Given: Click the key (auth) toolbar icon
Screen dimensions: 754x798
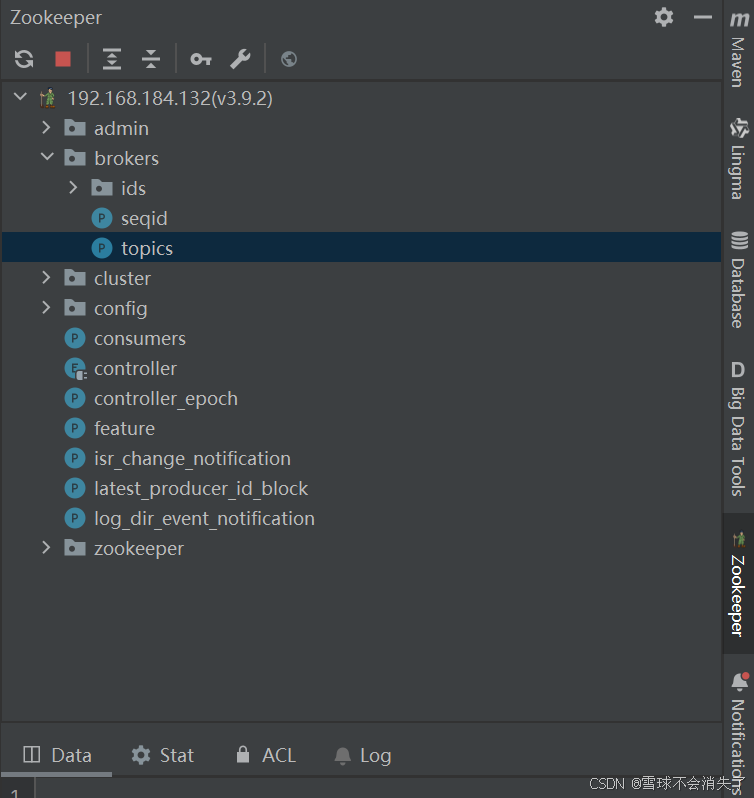Looking at the screenshot, I should click(x=201, y=60).
